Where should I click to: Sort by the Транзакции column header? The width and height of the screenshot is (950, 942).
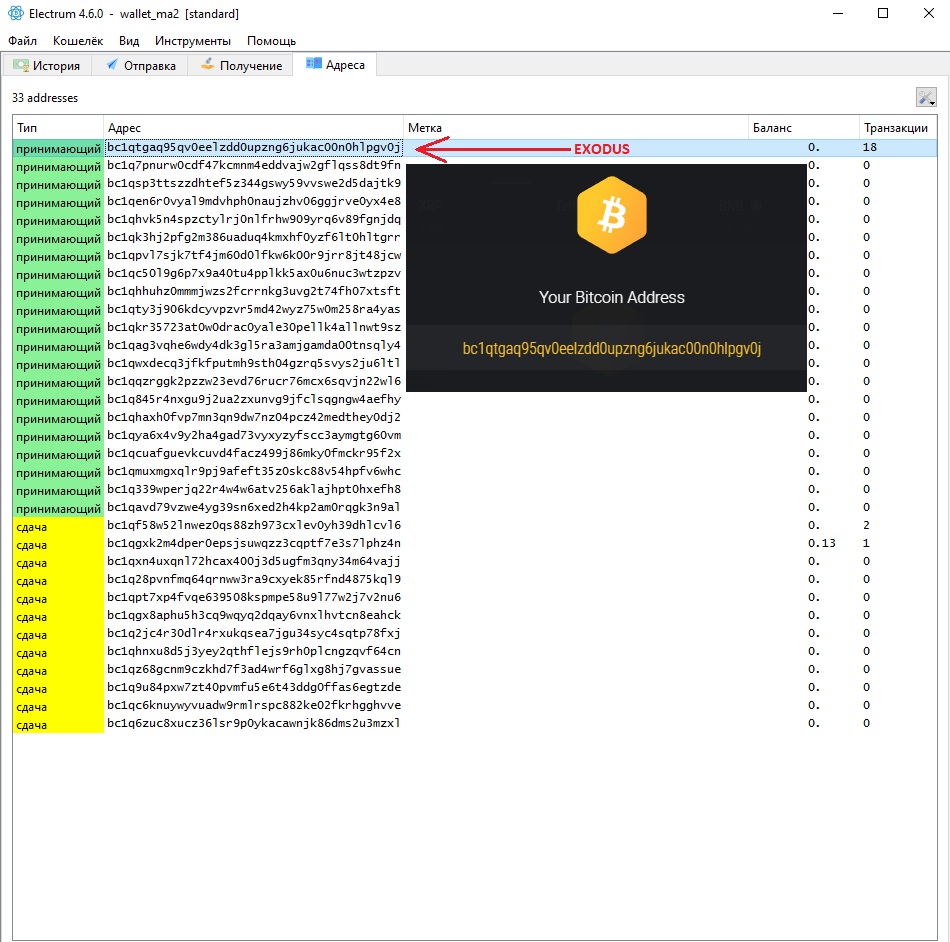point(897,128)
